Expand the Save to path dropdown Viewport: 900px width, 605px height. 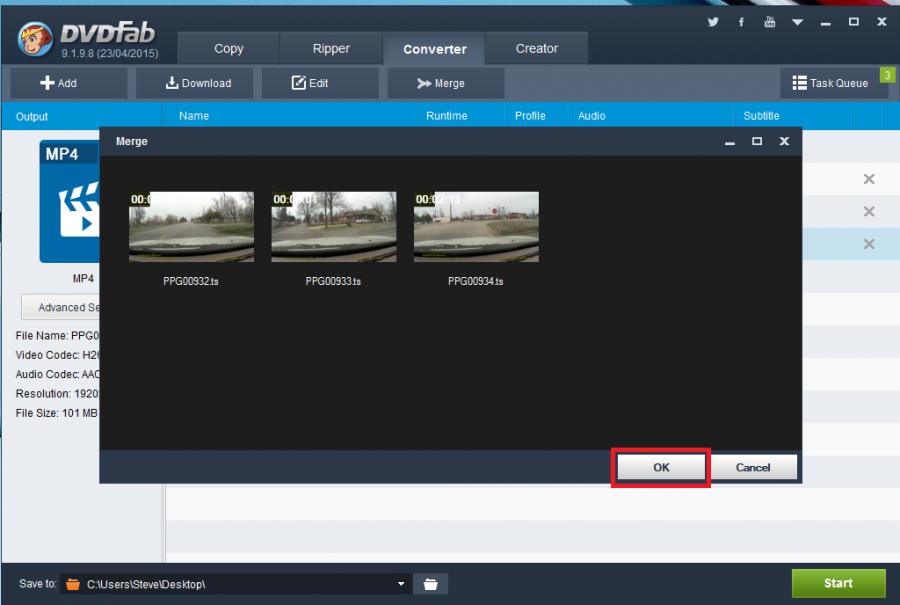(401, 583)
